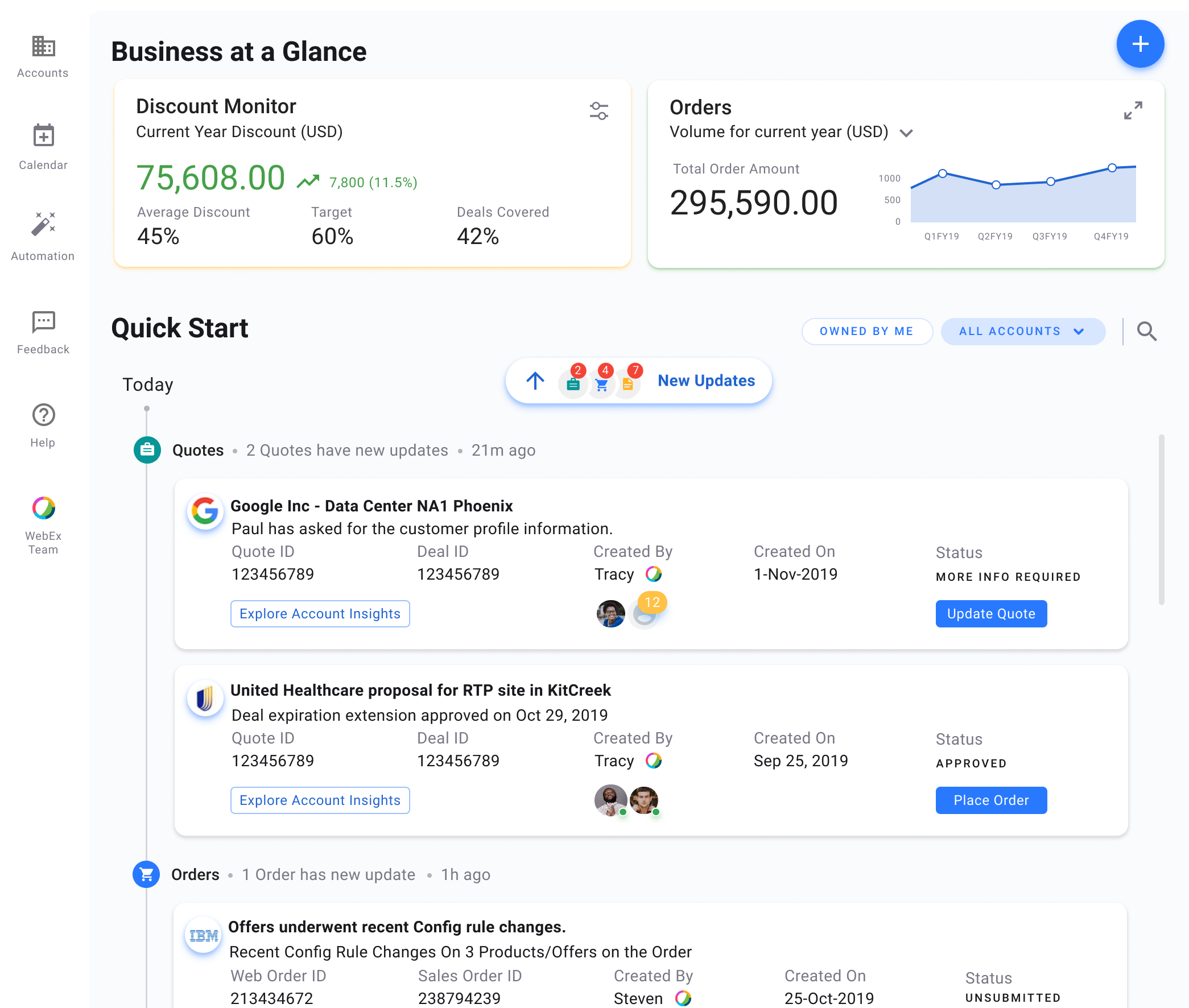Open the Help question mark icon
1189x1008 pixels.
coord(43,415)
